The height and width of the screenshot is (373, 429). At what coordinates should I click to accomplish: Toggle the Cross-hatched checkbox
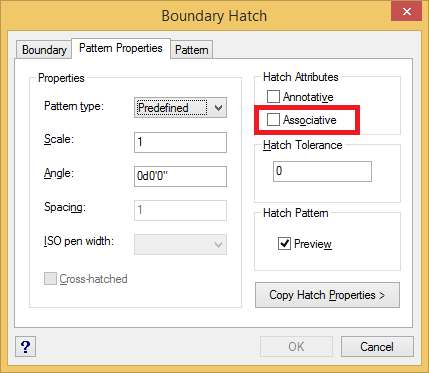pyautogui.click(x=50, y=279)
